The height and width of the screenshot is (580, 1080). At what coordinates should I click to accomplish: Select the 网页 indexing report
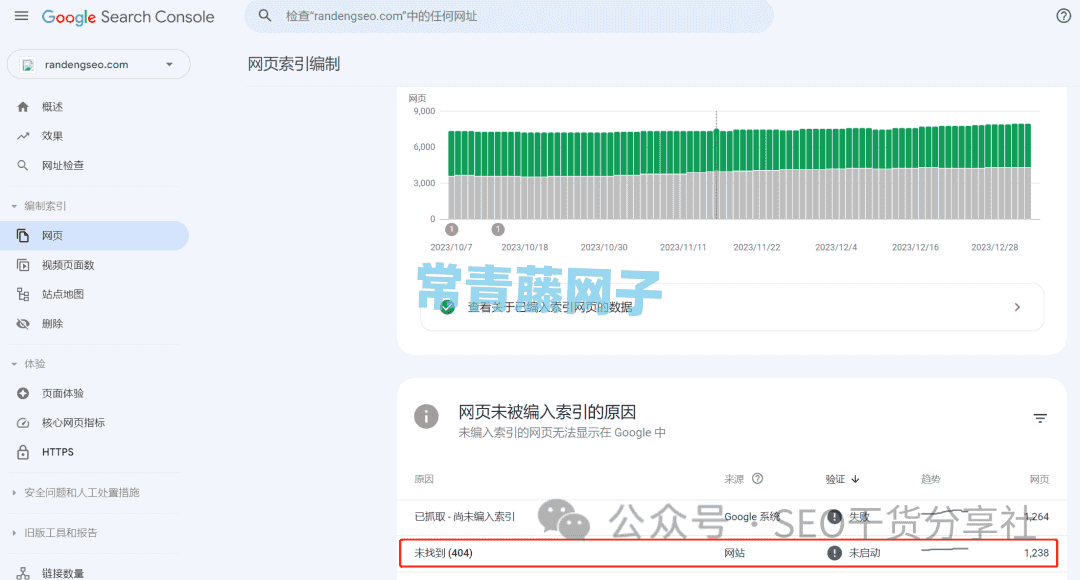coord(94,236)
